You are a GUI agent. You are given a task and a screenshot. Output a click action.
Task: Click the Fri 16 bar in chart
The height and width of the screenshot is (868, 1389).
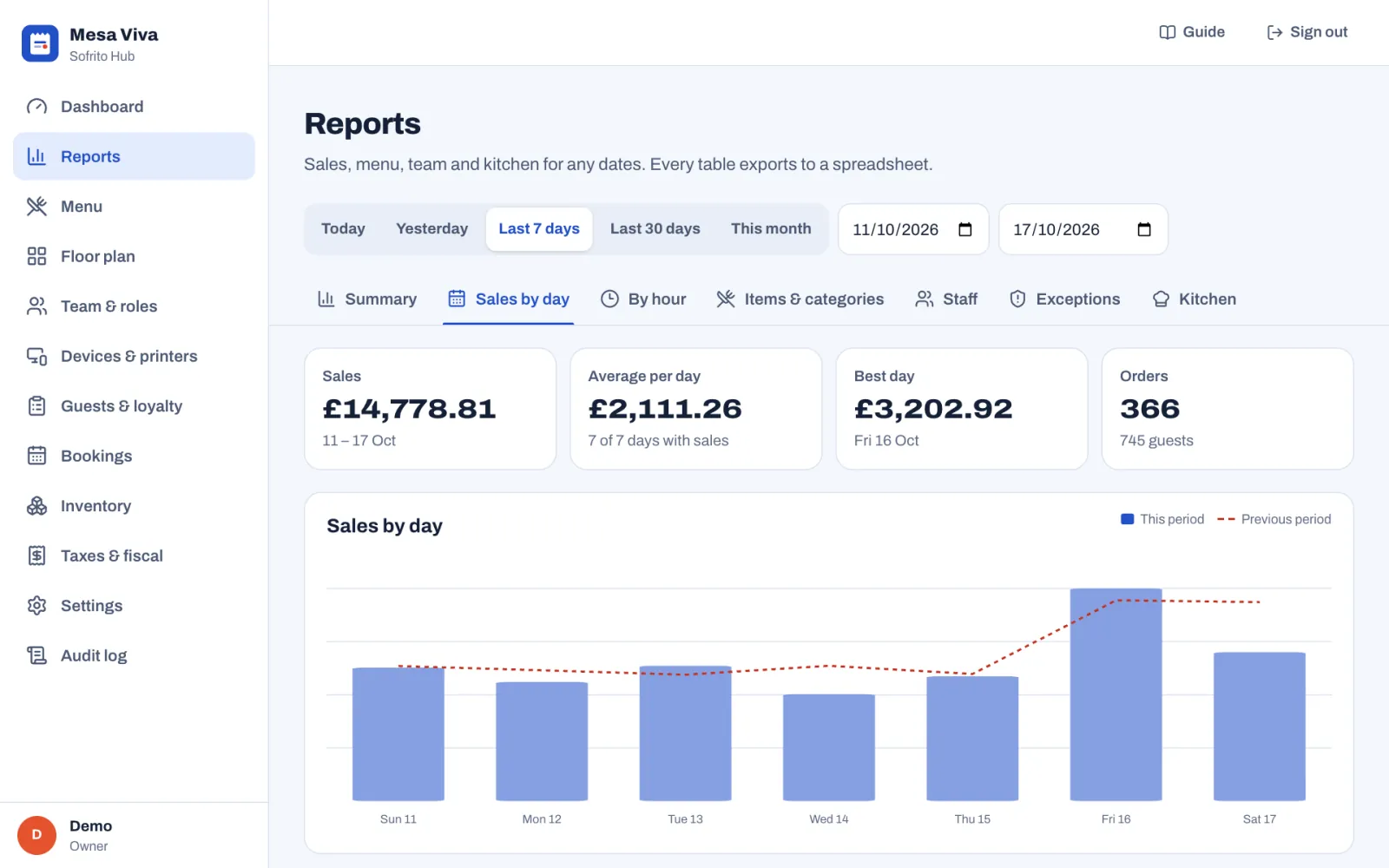(1116, 694)
